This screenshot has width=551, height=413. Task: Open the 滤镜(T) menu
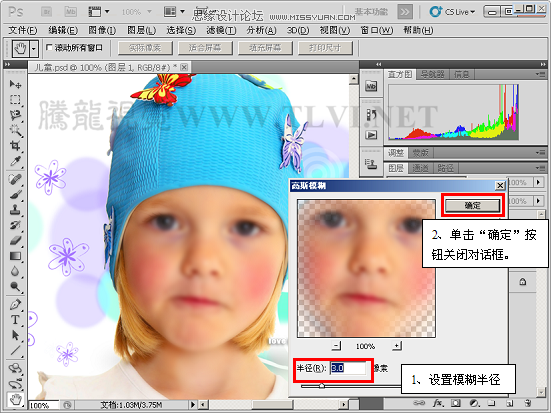click(x=221, y=31)
